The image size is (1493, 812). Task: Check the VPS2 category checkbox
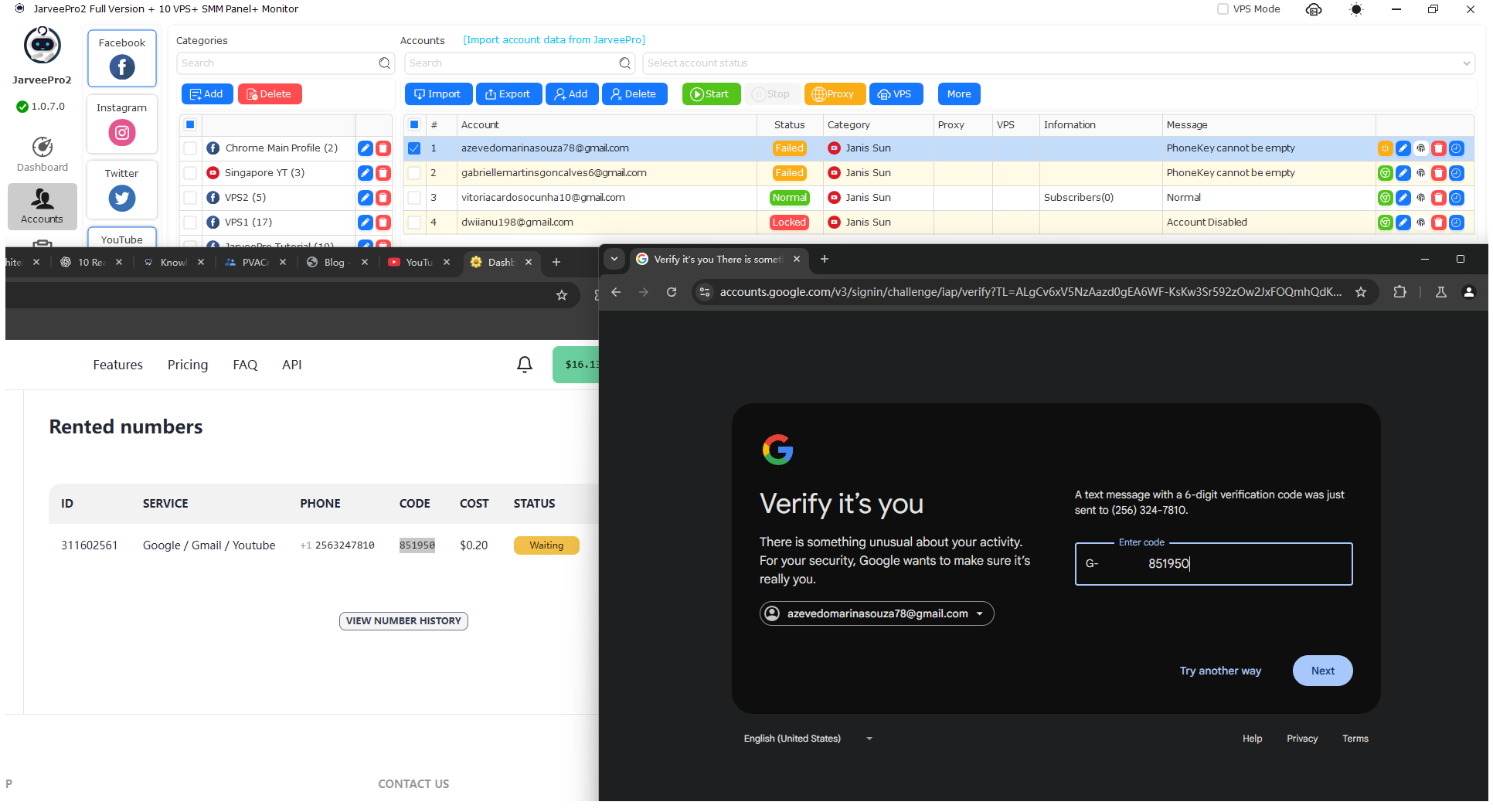point(190,198)
